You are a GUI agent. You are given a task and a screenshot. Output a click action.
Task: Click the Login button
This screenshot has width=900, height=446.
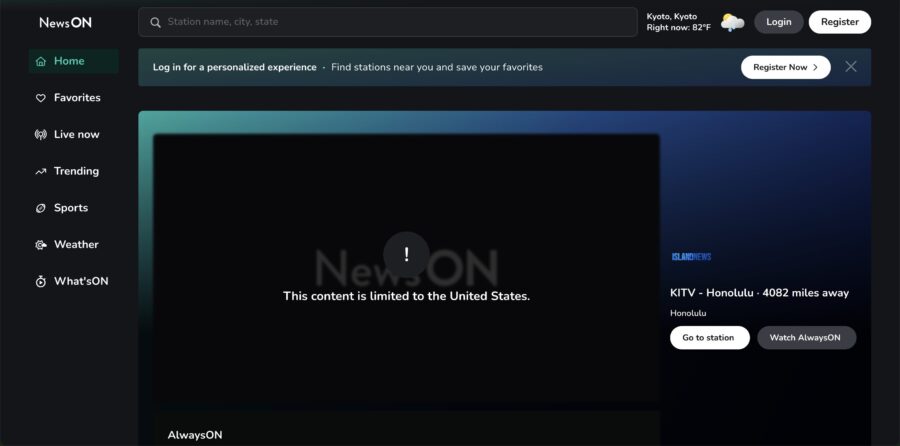[x=778, y=22]
